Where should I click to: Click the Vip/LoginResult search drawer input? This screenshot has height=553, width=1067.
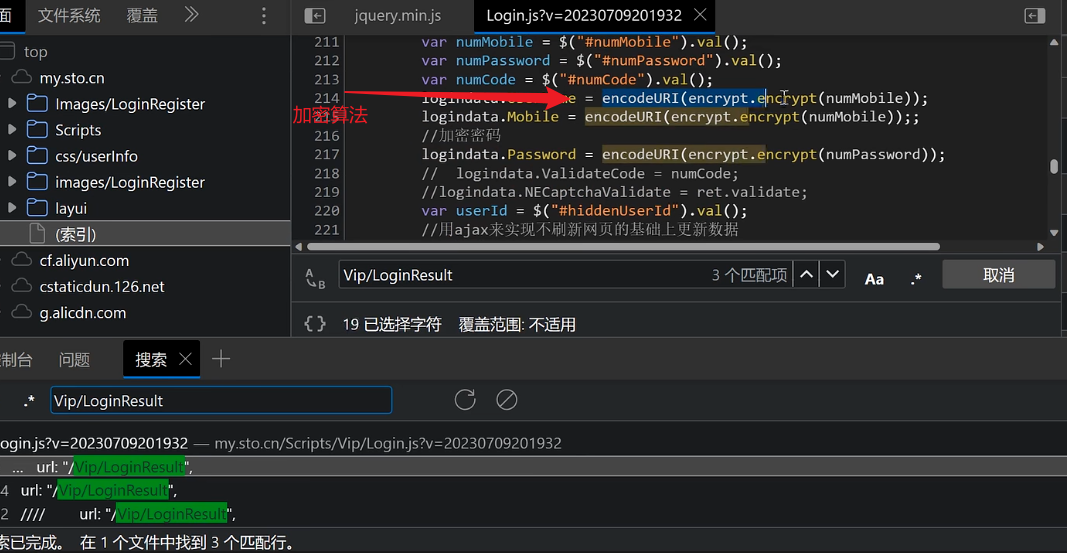click(x=220, y=401)
